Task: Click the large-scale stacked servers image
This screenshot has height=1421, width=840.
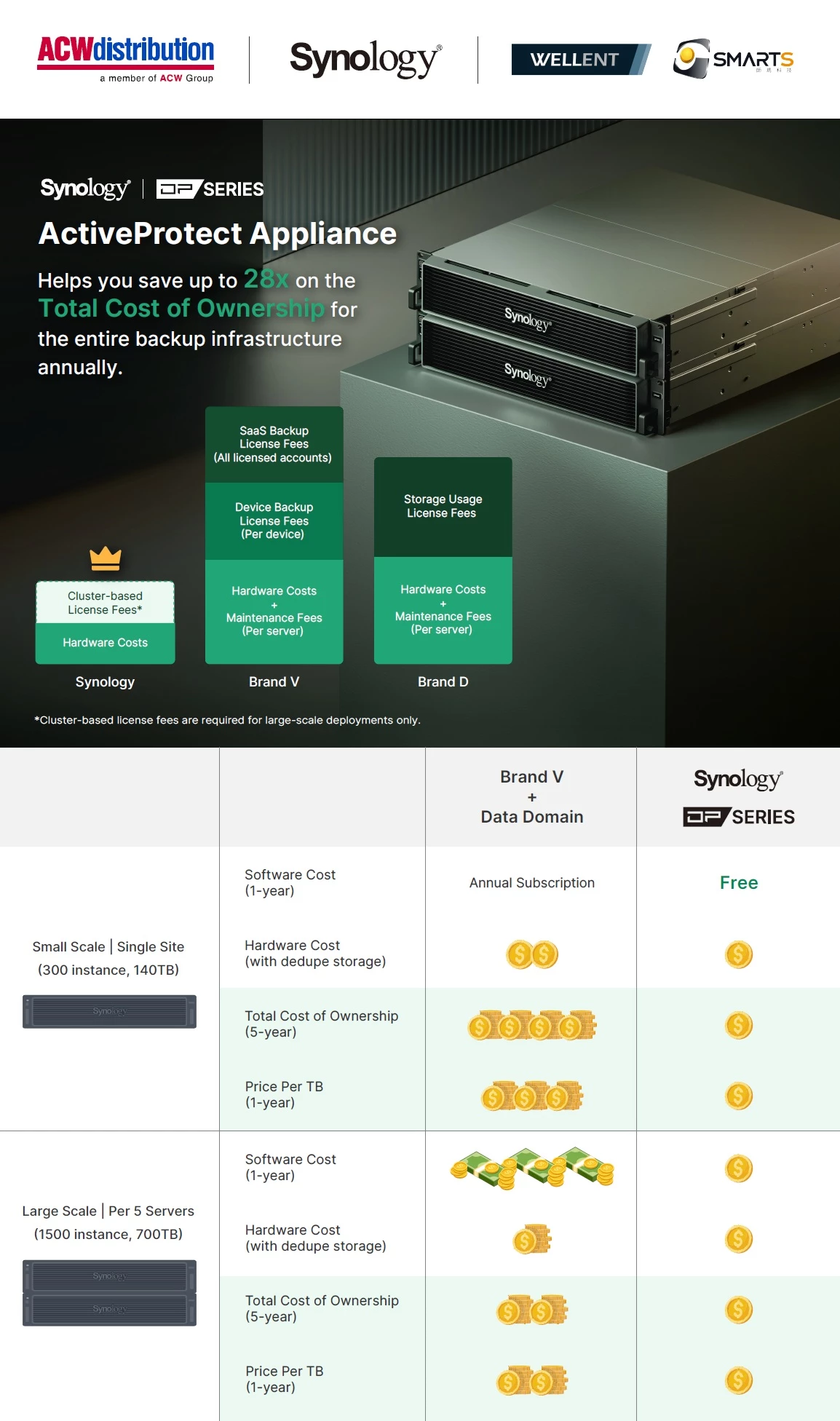Action: click(x=109, y=1293)
